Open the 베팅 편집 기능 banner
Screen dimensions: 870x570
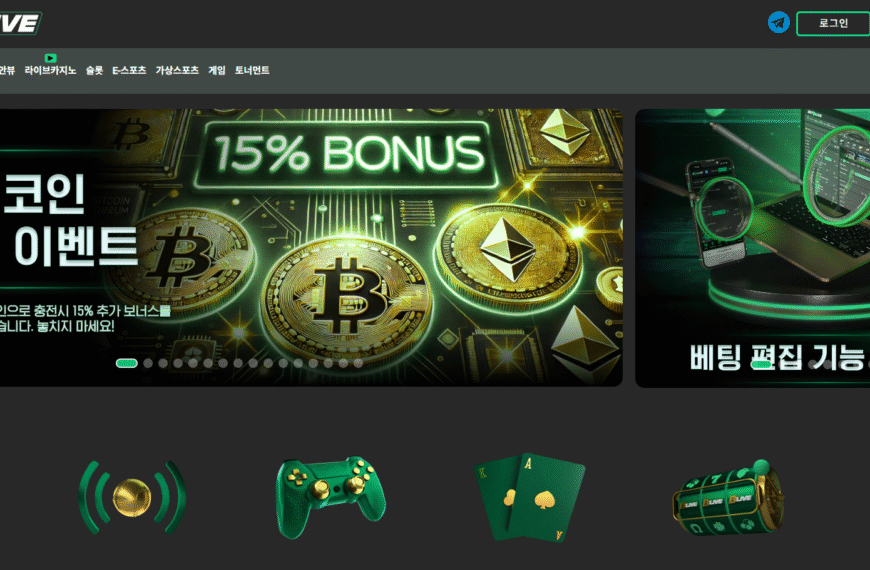(x=752, y=248)
